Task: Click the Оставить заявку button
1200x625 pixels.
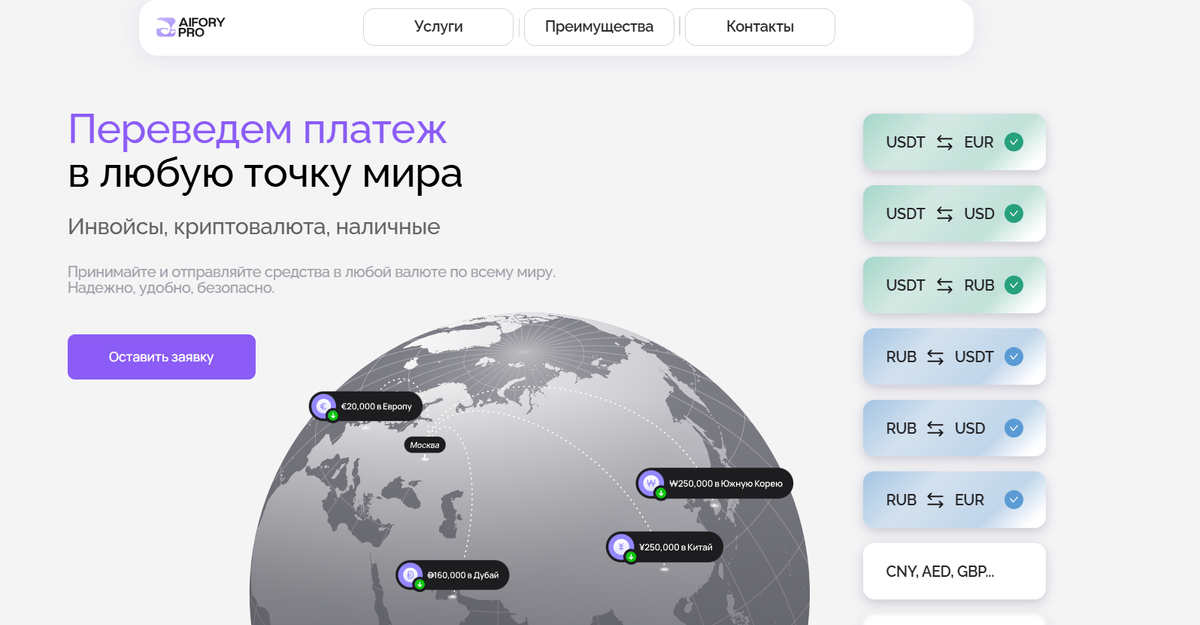Action: tap(161, 356)
